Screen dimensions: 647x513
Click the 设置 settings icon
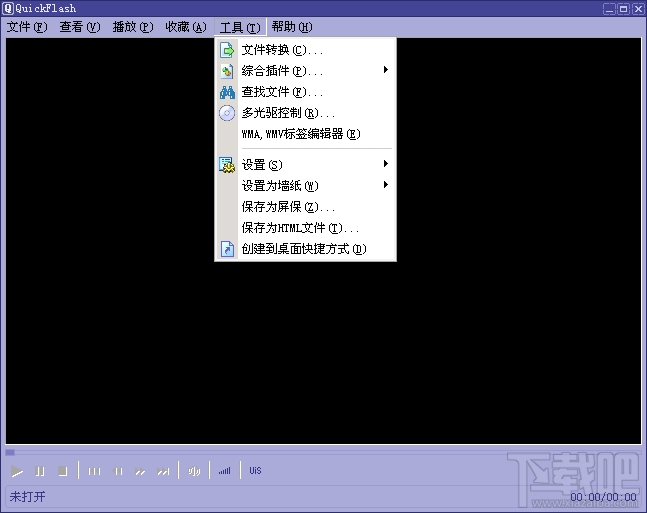227,165
